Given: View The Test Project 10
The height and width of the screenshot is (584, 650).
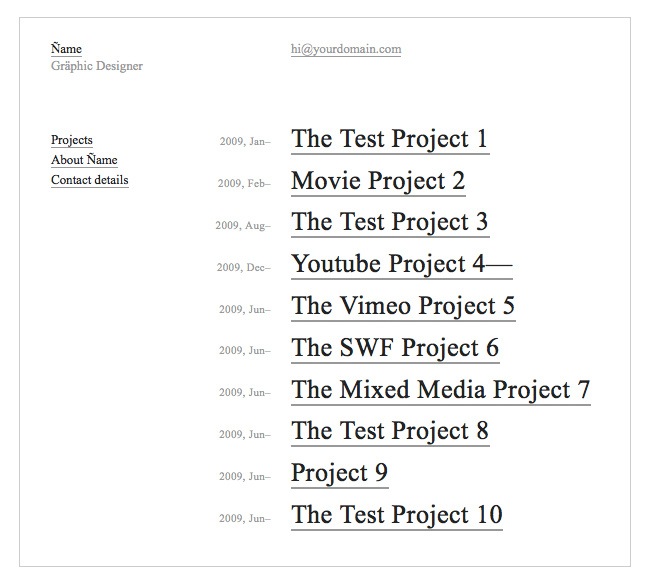Looking at the screenshot, I should coord(396,515).
